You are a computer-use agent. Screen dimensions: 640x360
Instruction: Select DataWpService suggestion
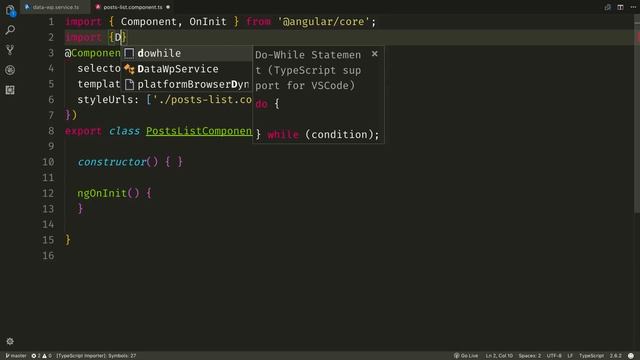point(187,69)
